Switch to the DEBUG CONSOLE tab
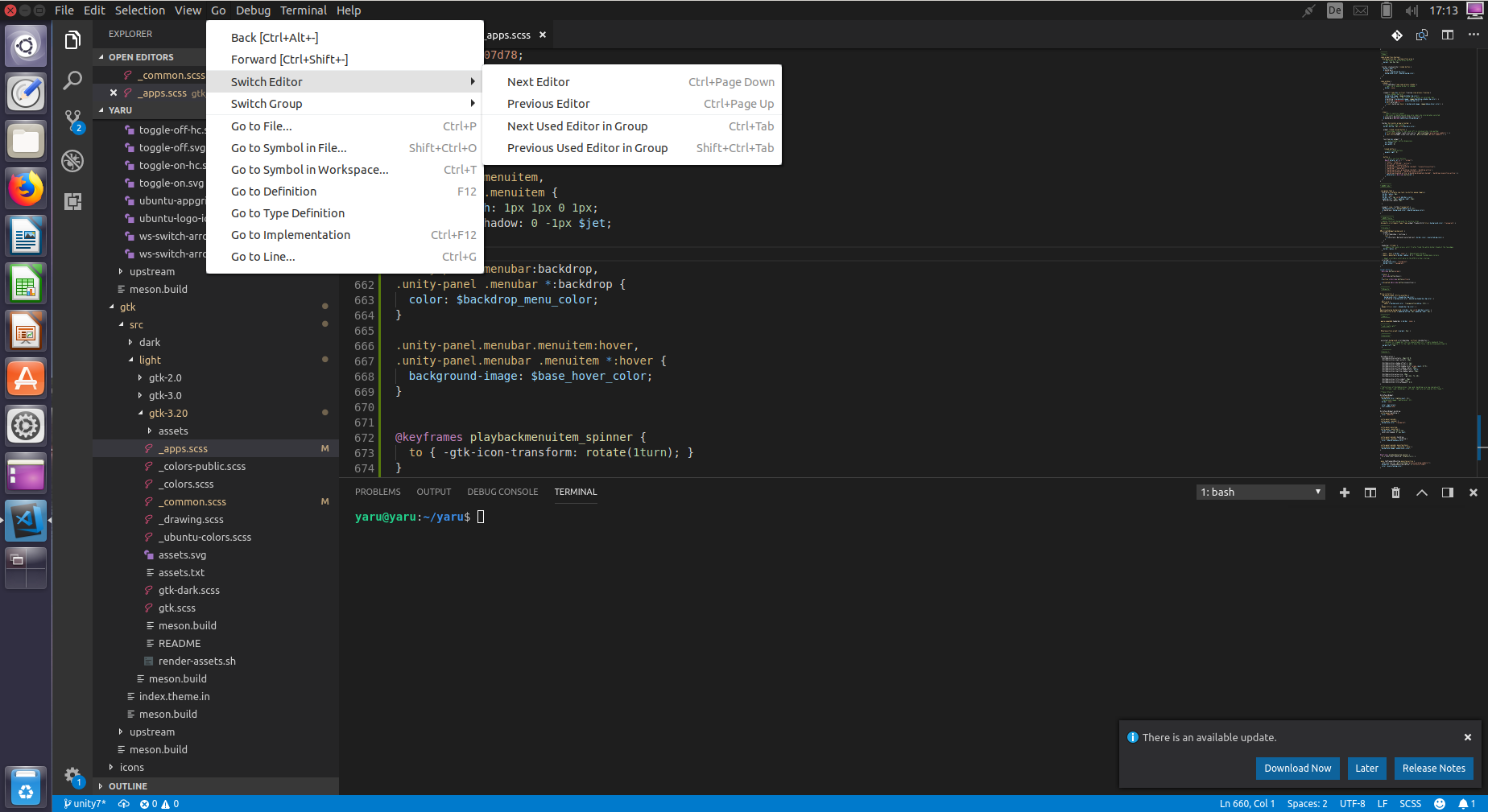1488x812 pixels. [502, 492]
